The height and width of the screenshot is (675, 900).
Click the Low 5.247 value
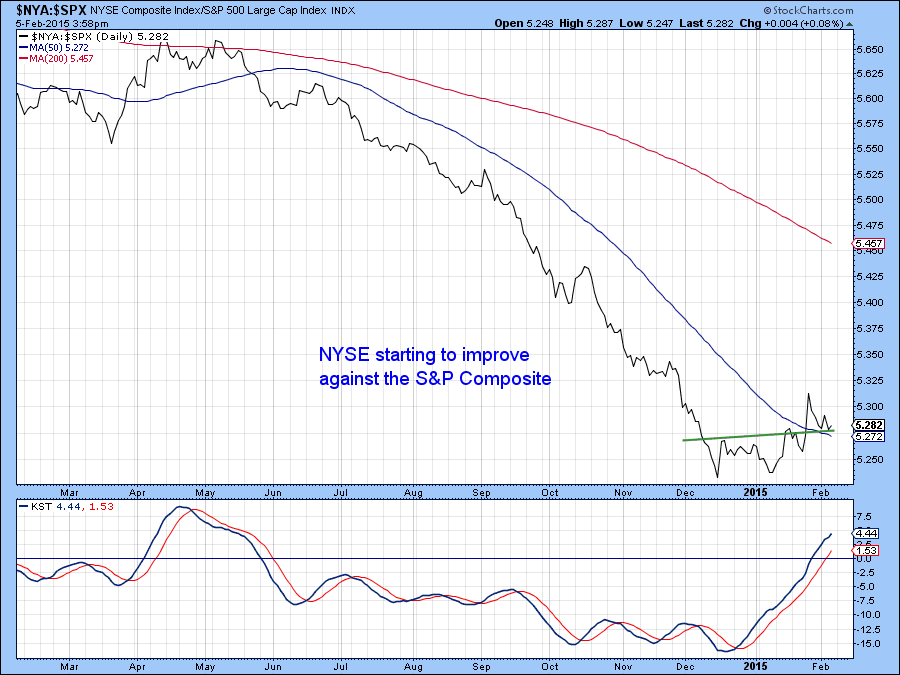tap(646, 24)
